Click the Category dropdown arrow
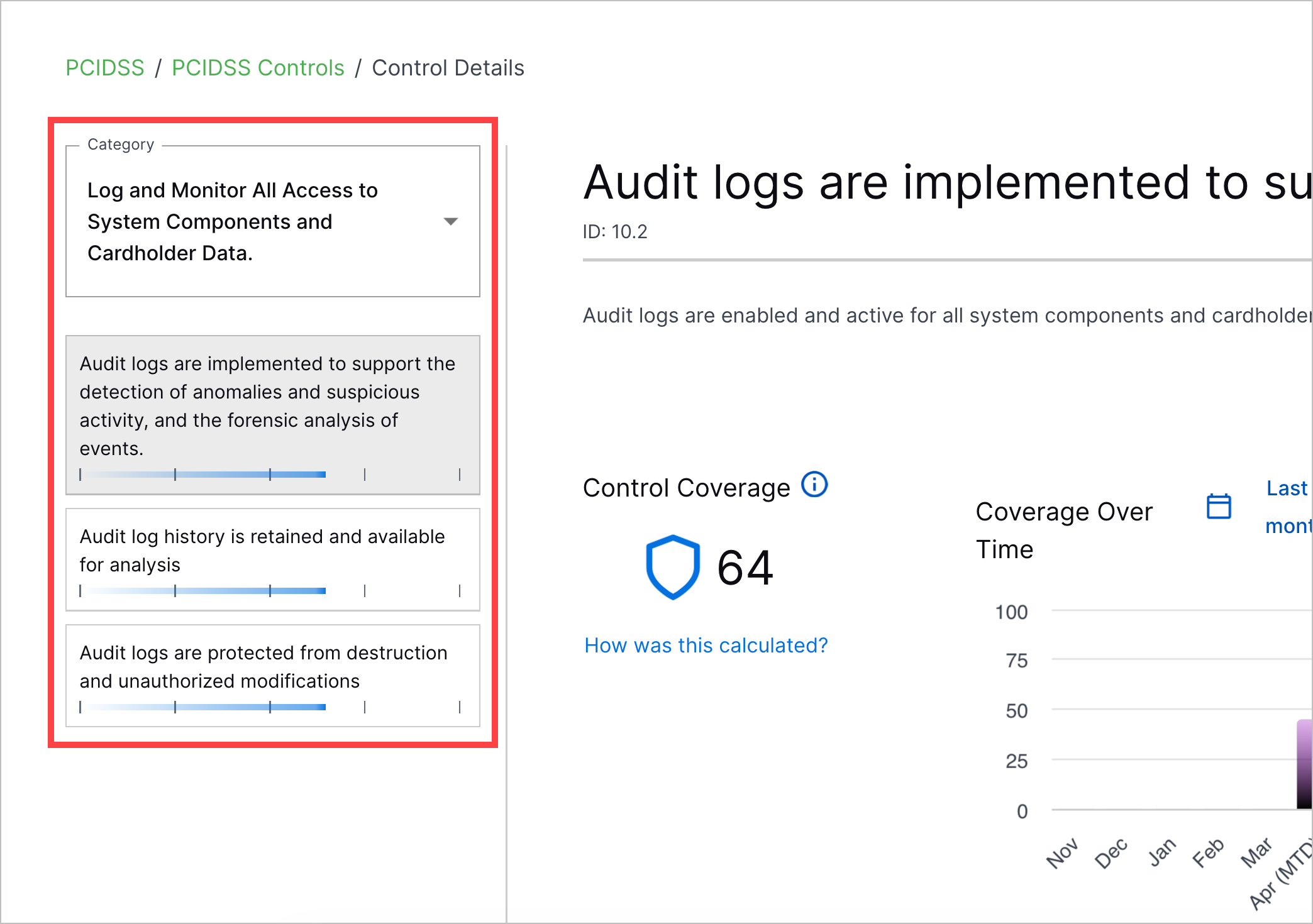Screen dimensions: 1313x924 (450, 221)
